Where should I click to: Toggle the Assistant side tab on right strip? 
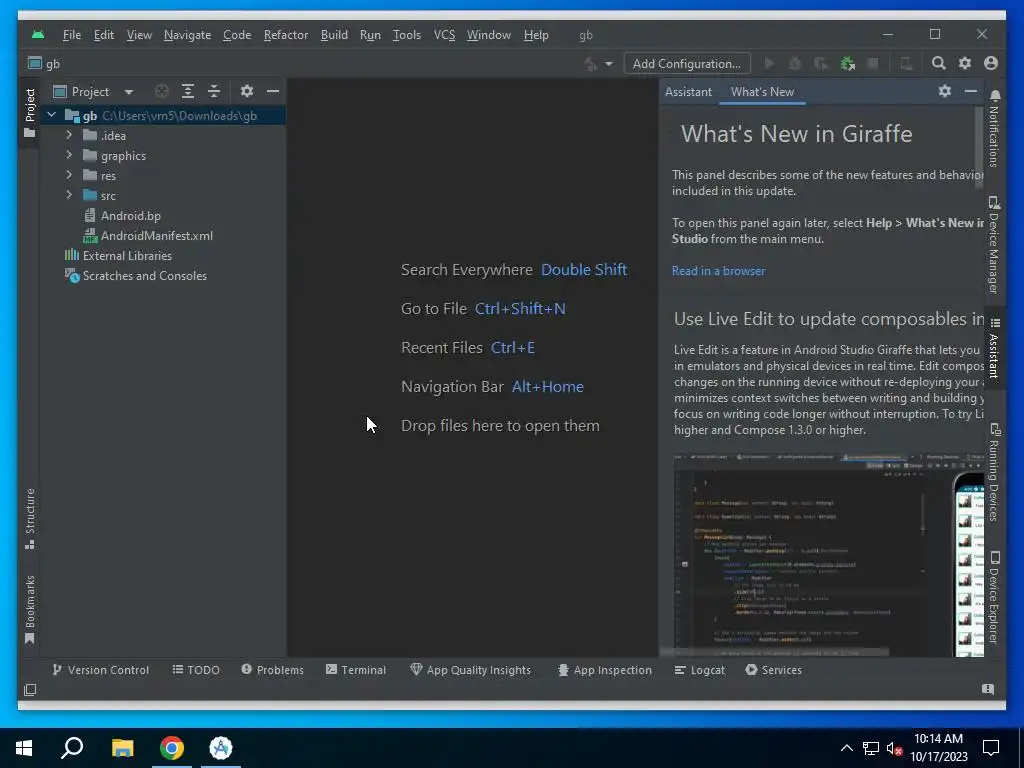click(994, 348)
